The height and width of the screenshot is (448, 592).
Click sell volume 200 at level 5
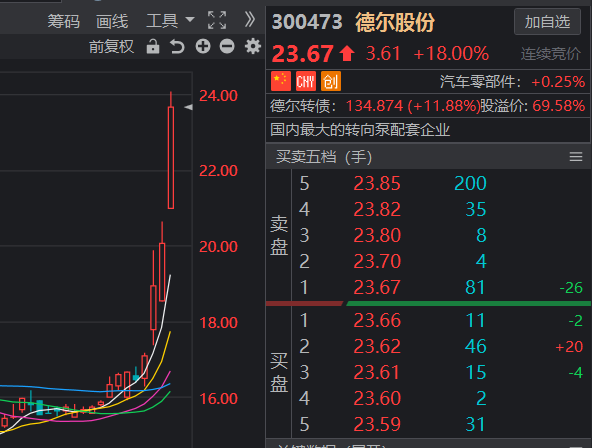(470, 183)
